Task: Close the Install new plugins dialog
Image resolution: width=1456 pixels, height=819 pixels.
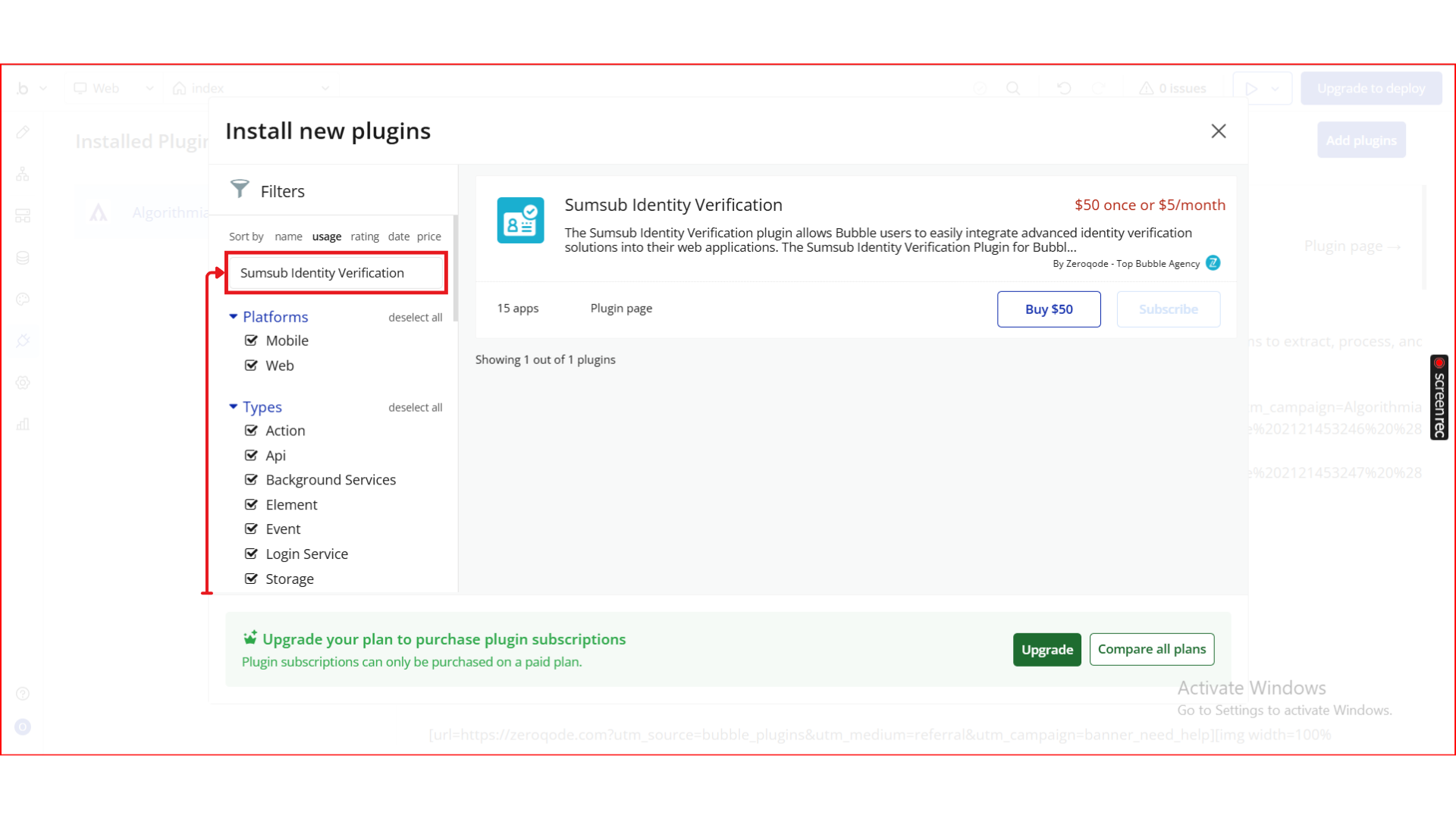Action: (x=1218, y=131)
